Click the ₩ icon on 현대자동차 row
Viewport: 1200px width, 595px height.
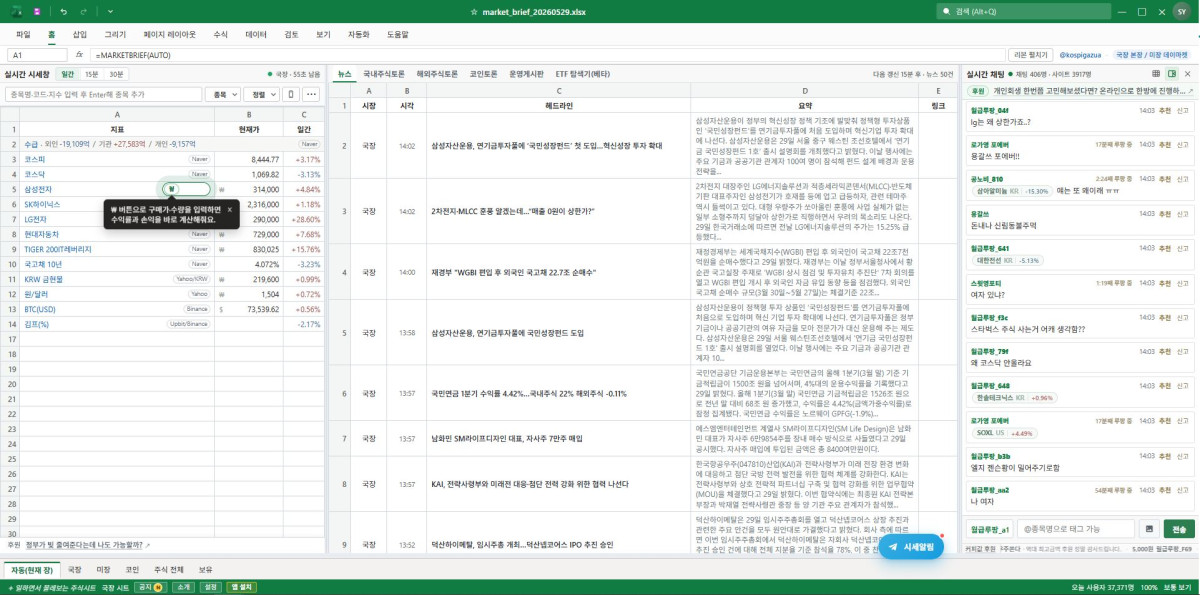(222, 233)
